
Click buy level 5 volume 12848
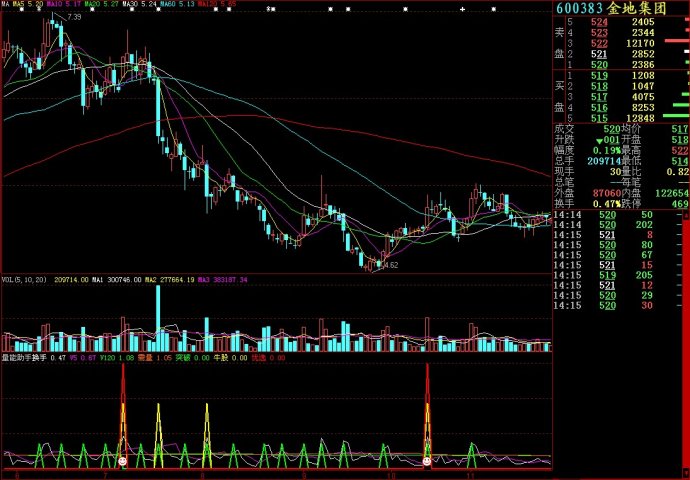point(640,118)
